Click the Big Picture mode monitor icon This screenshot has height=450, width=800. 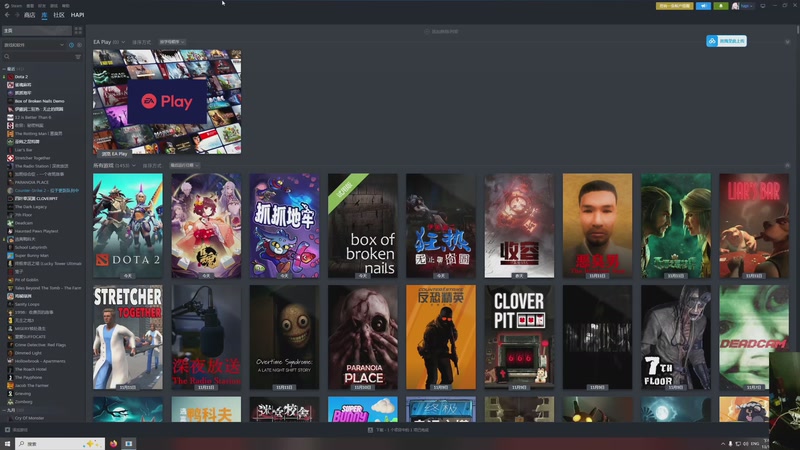tap(763, 6)
